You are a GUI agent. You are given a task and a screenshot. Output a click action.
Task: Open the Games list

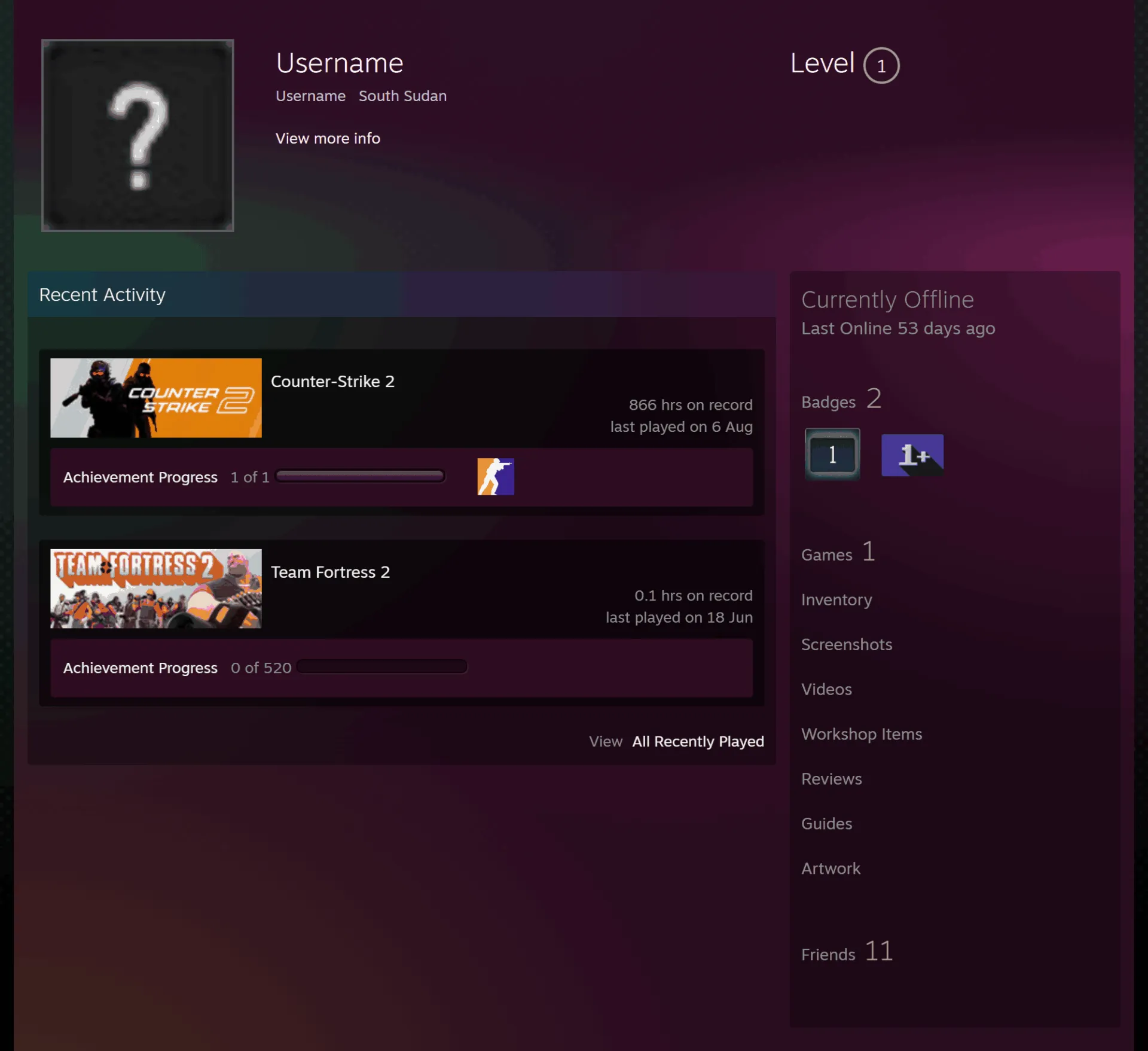[838, 552]
